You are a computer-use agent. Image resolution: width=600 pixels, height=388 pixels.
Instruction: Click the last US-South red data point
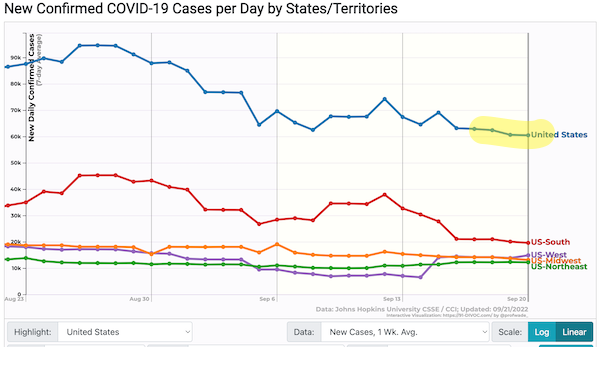tap(528, 243)
